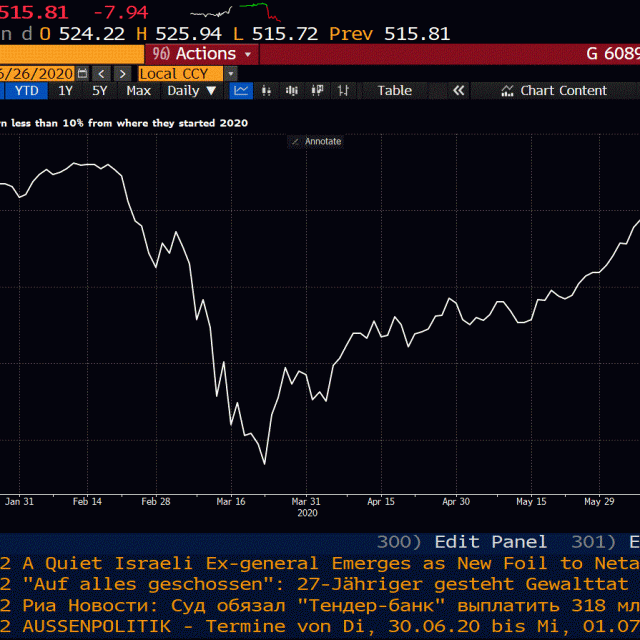640x640 pixels.
Task: Select the line chart type icon
Action: click(241, 91)
